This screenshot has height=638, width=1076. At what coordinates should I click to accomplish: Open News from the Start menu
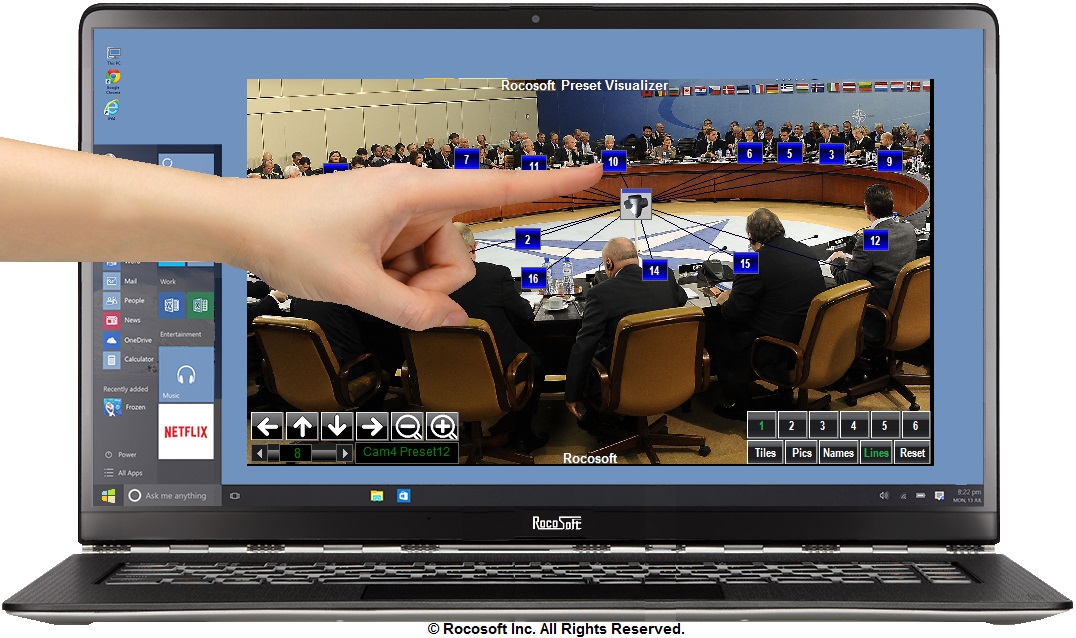coord(123,320)
